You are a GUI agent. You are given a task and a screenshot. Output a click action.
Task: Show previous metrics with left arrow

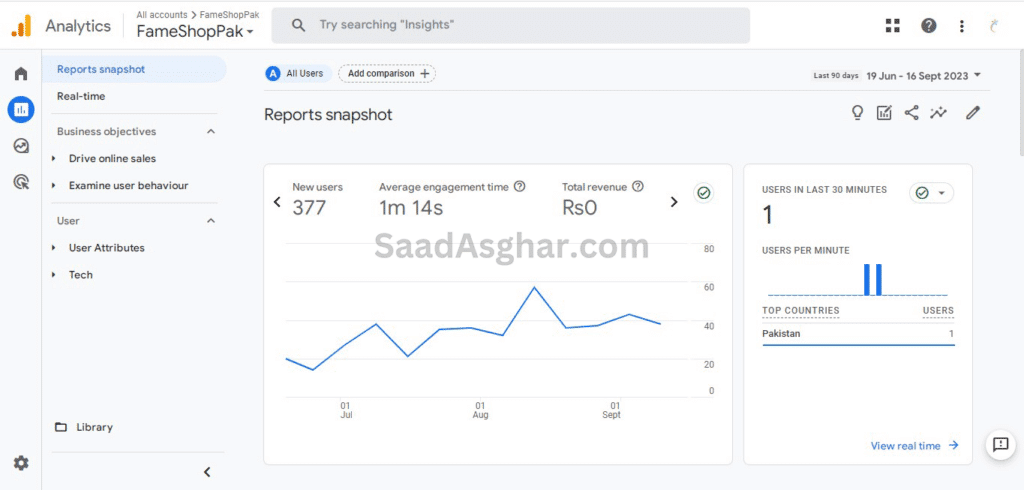click(277, 202)
